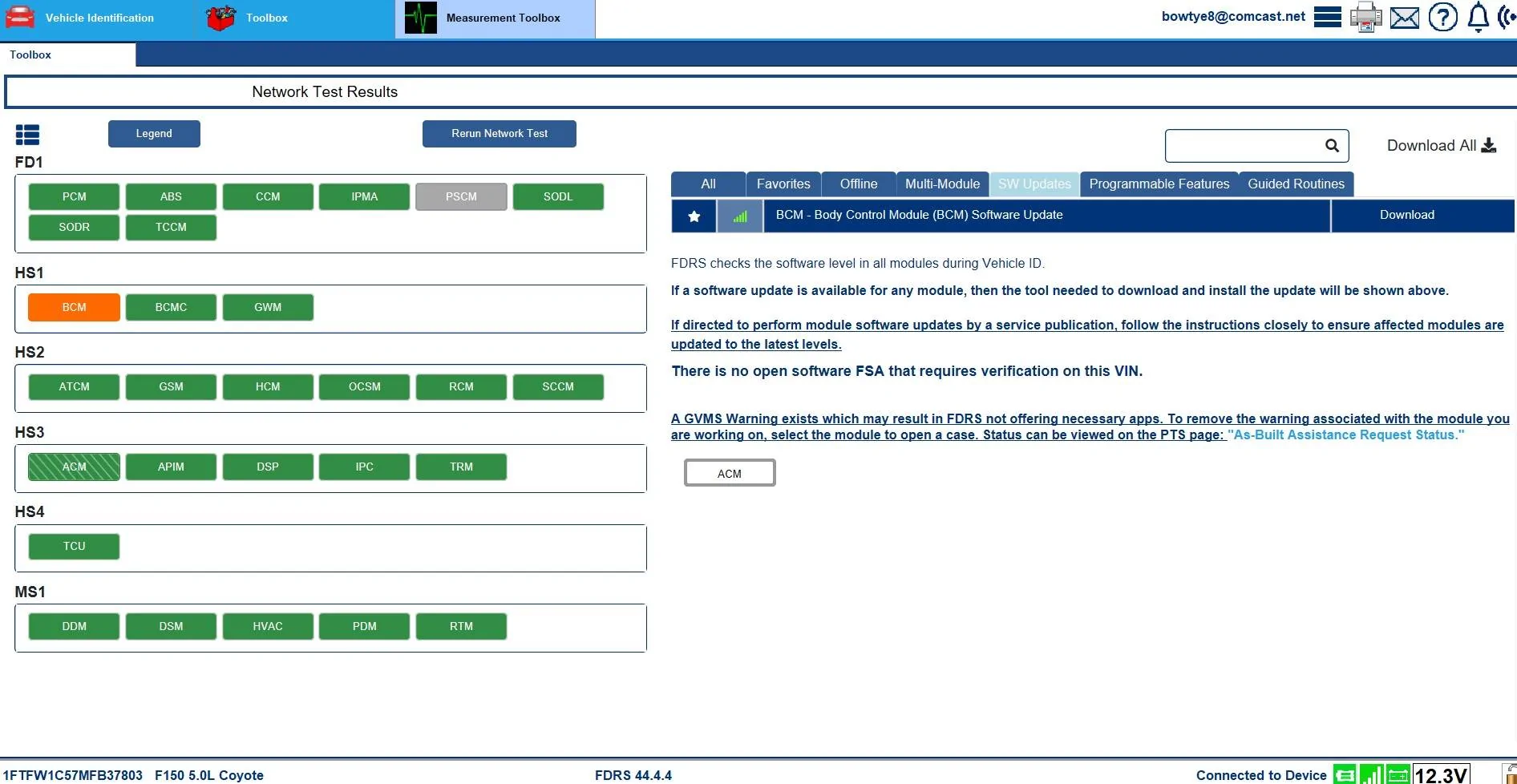Click the Vehicle Identification car icon
Screen dimensions: 1517x784
pyautogui.click(x=19, y=17)
